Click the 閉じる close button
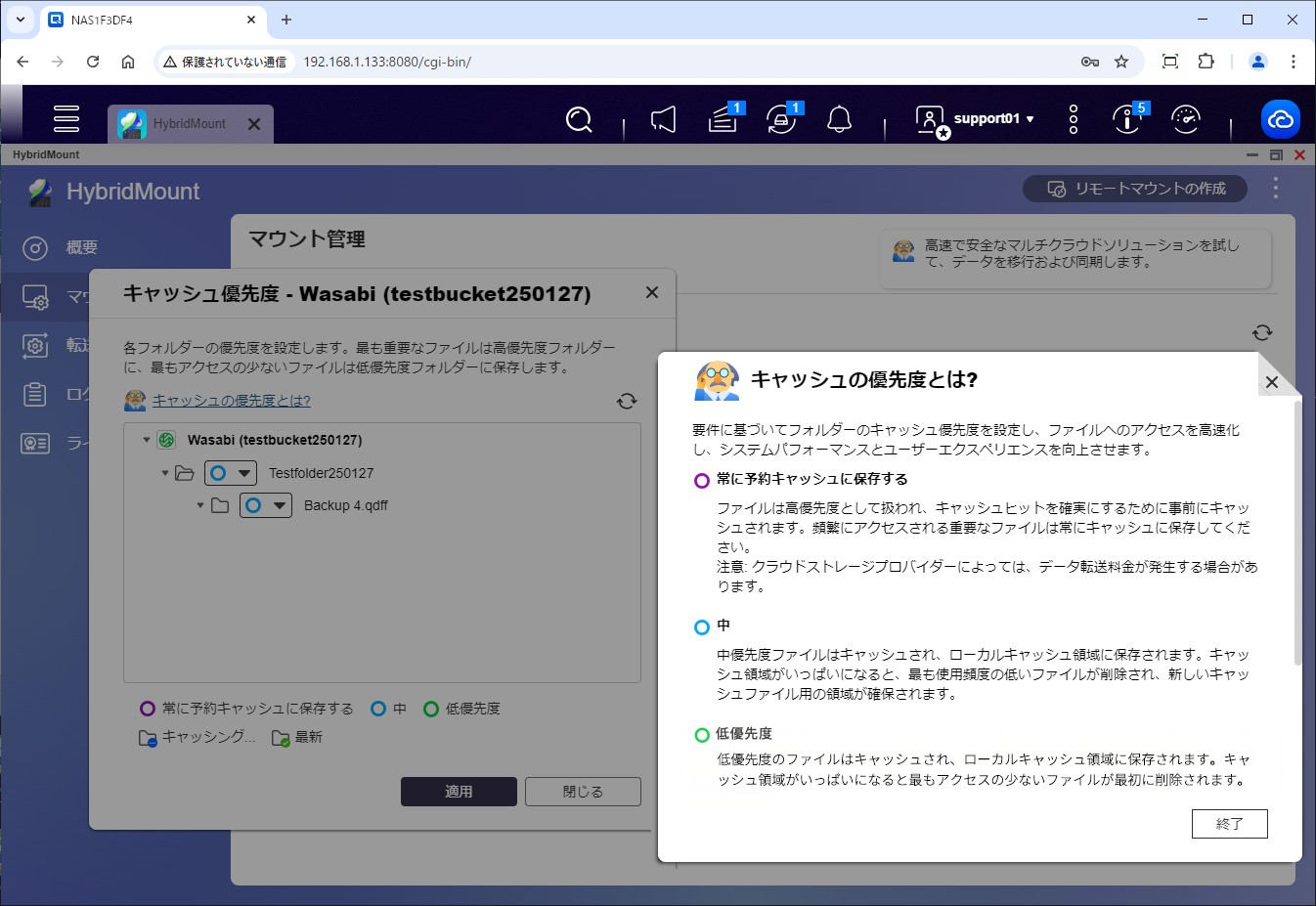 click(583, 792)
